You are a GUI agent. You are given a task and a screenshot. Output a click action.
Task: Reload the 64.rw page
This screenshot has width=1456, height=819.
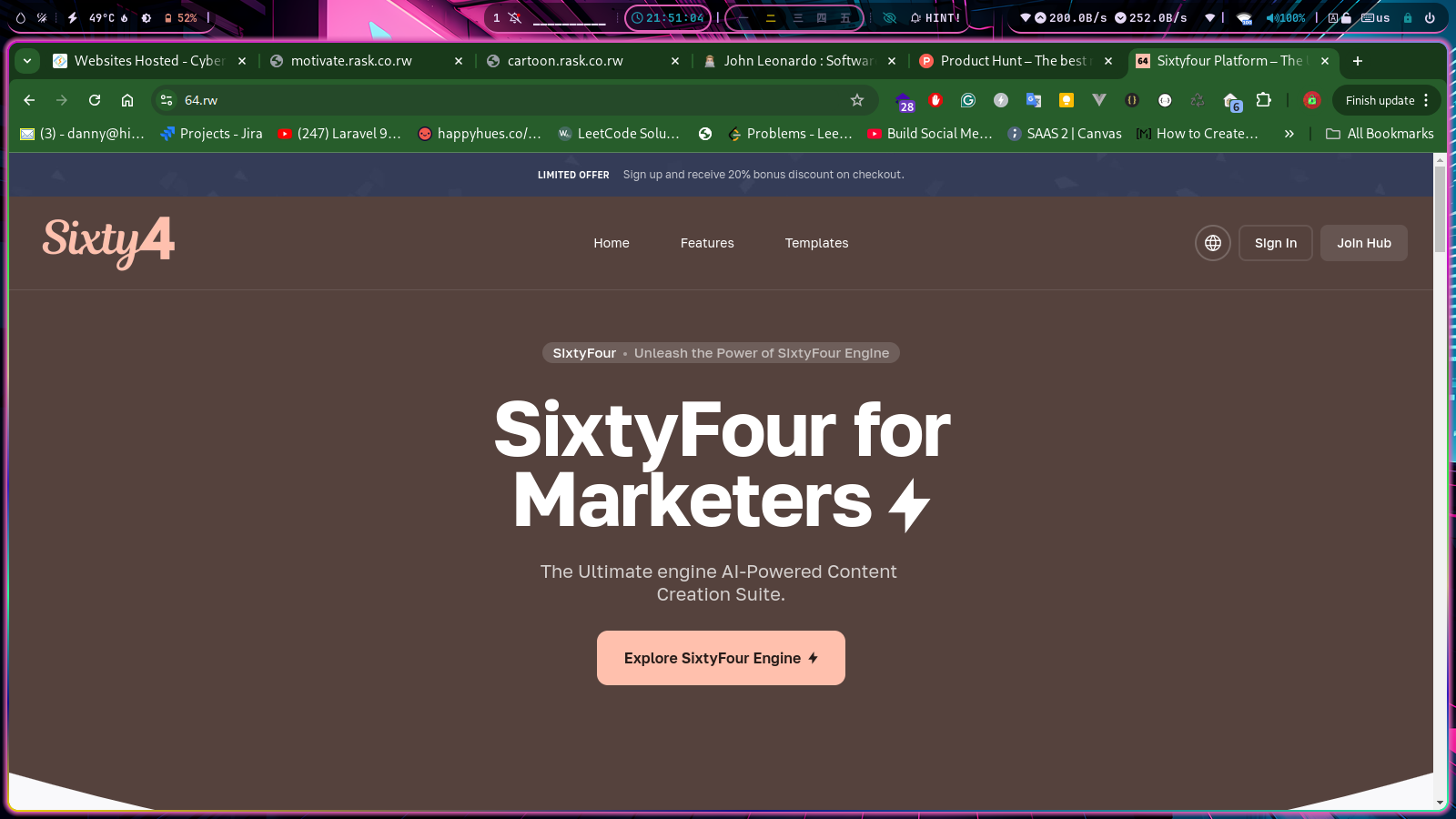click(x=95, y=100)
